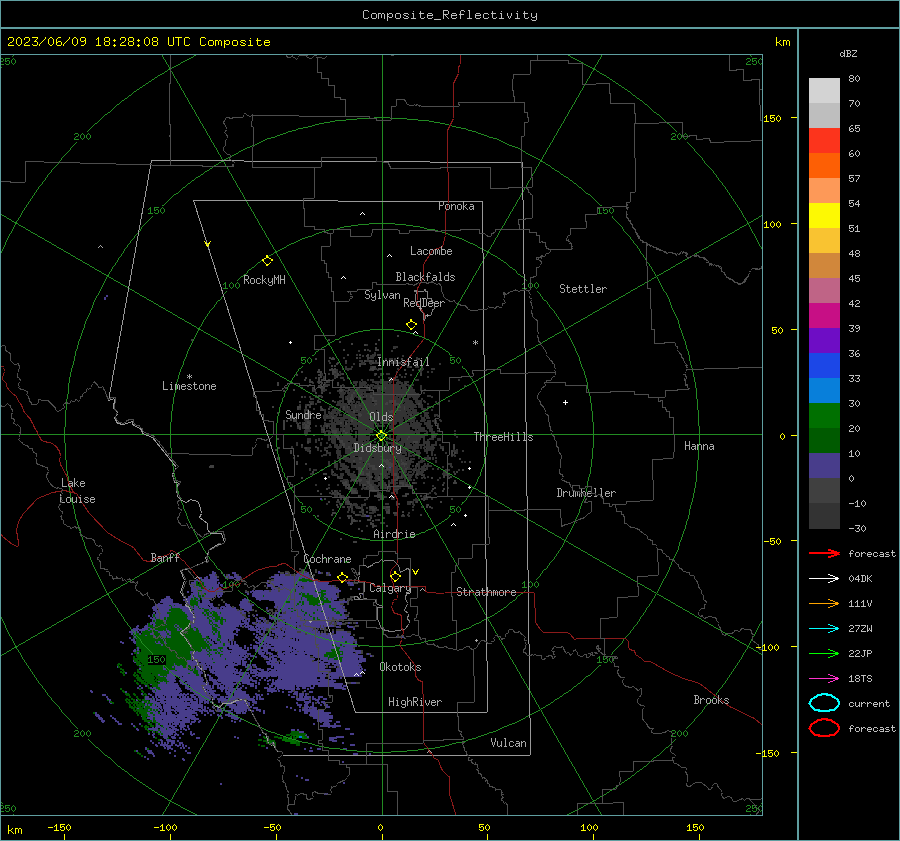900x841 pixels.
Task: Click the Sundre city label
Action: [x=303, y=414]
